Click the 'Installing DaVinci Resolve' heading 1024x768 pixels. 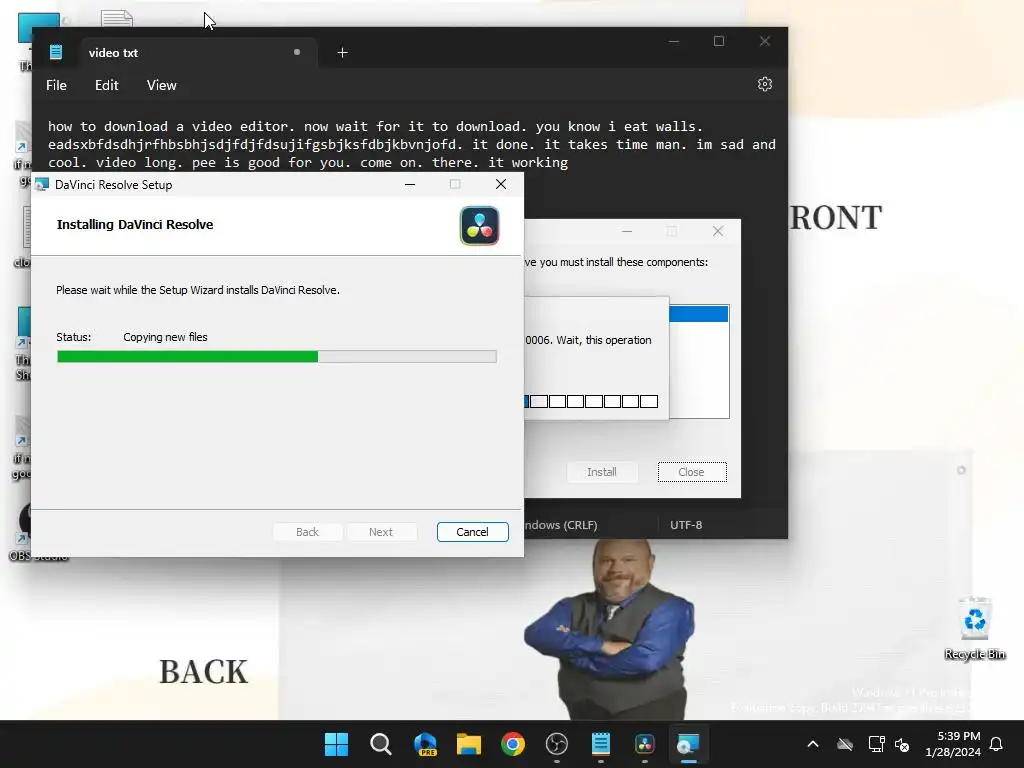pyautogui.click(x=135, y=225)
